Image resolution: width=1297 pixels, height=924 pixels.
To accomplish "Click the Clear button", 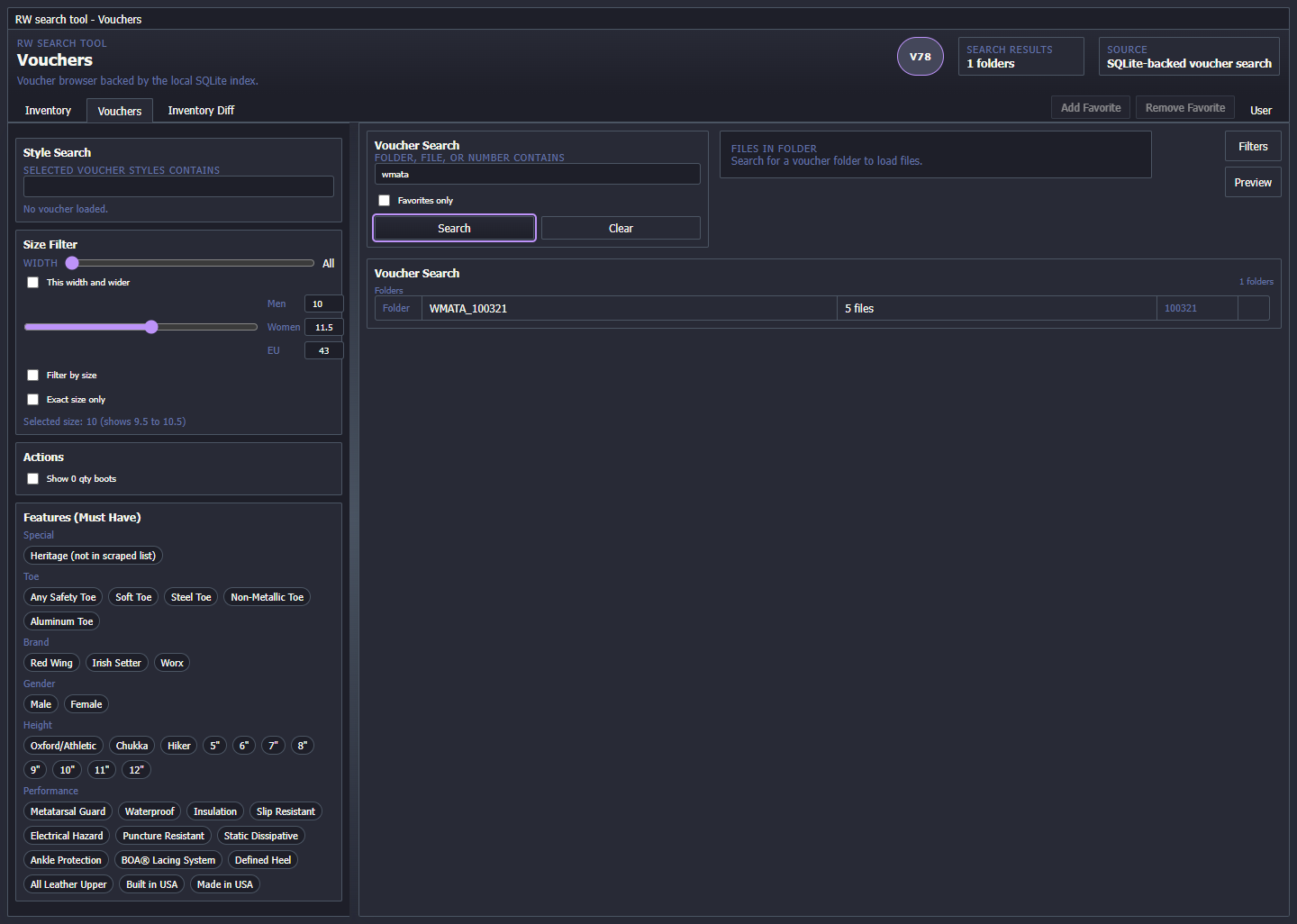I will [x=621, y=229].
